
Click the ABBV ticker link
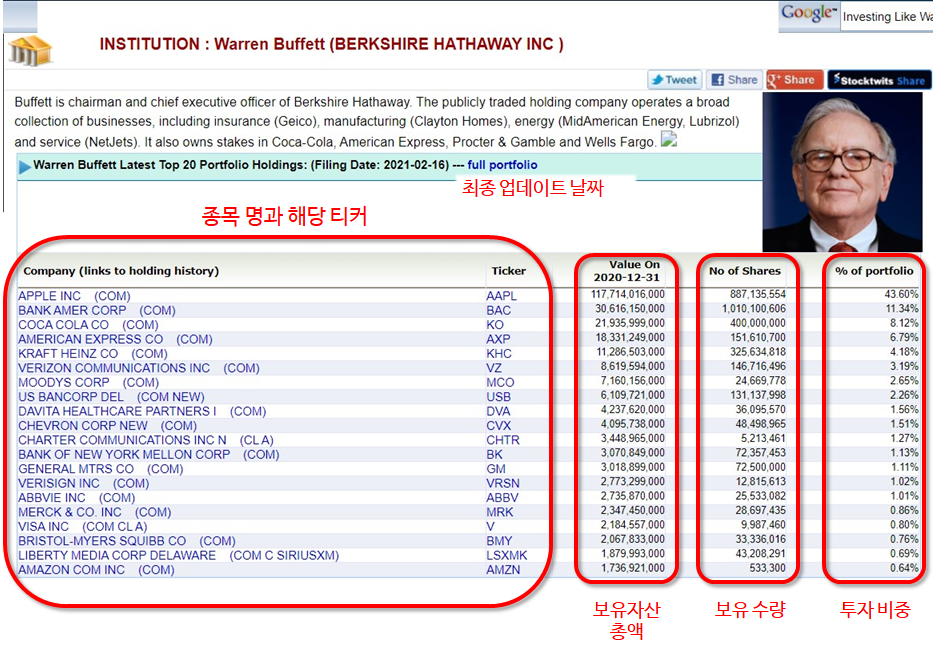502,498
